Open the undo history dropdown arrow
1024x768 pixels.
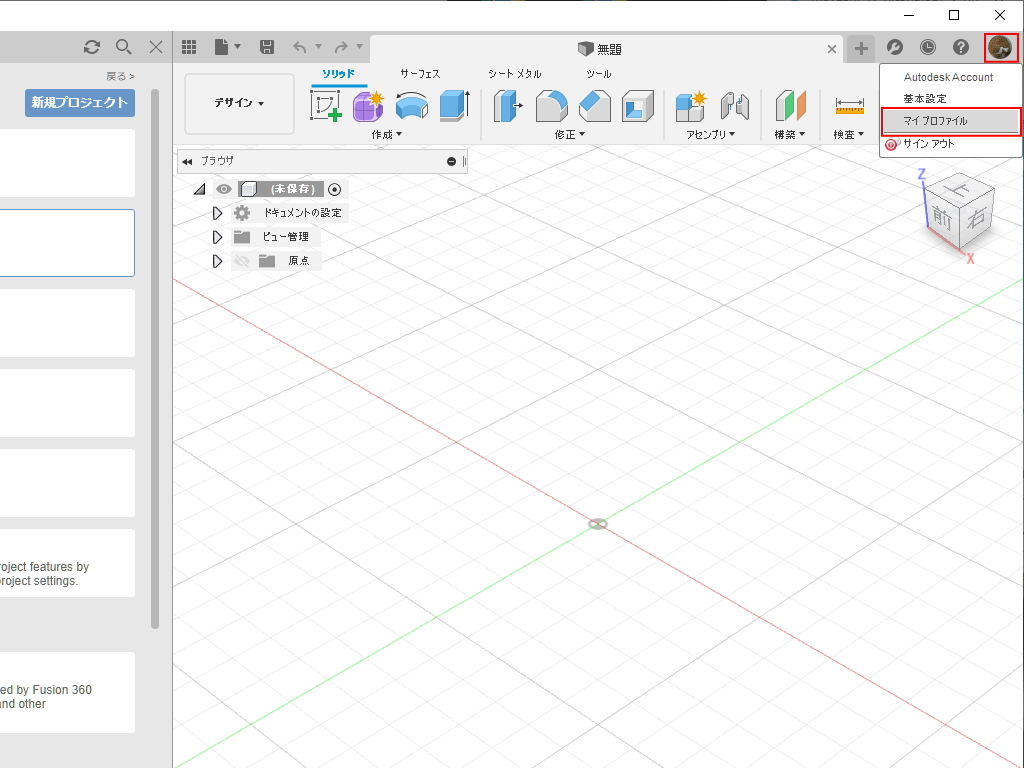pos(319,46)
